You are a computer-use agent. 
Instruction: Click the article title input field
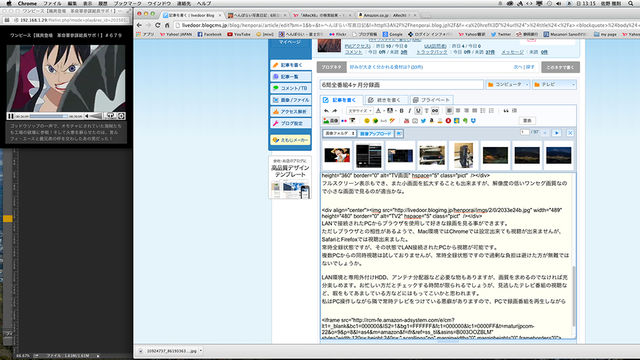coord(401,85)
